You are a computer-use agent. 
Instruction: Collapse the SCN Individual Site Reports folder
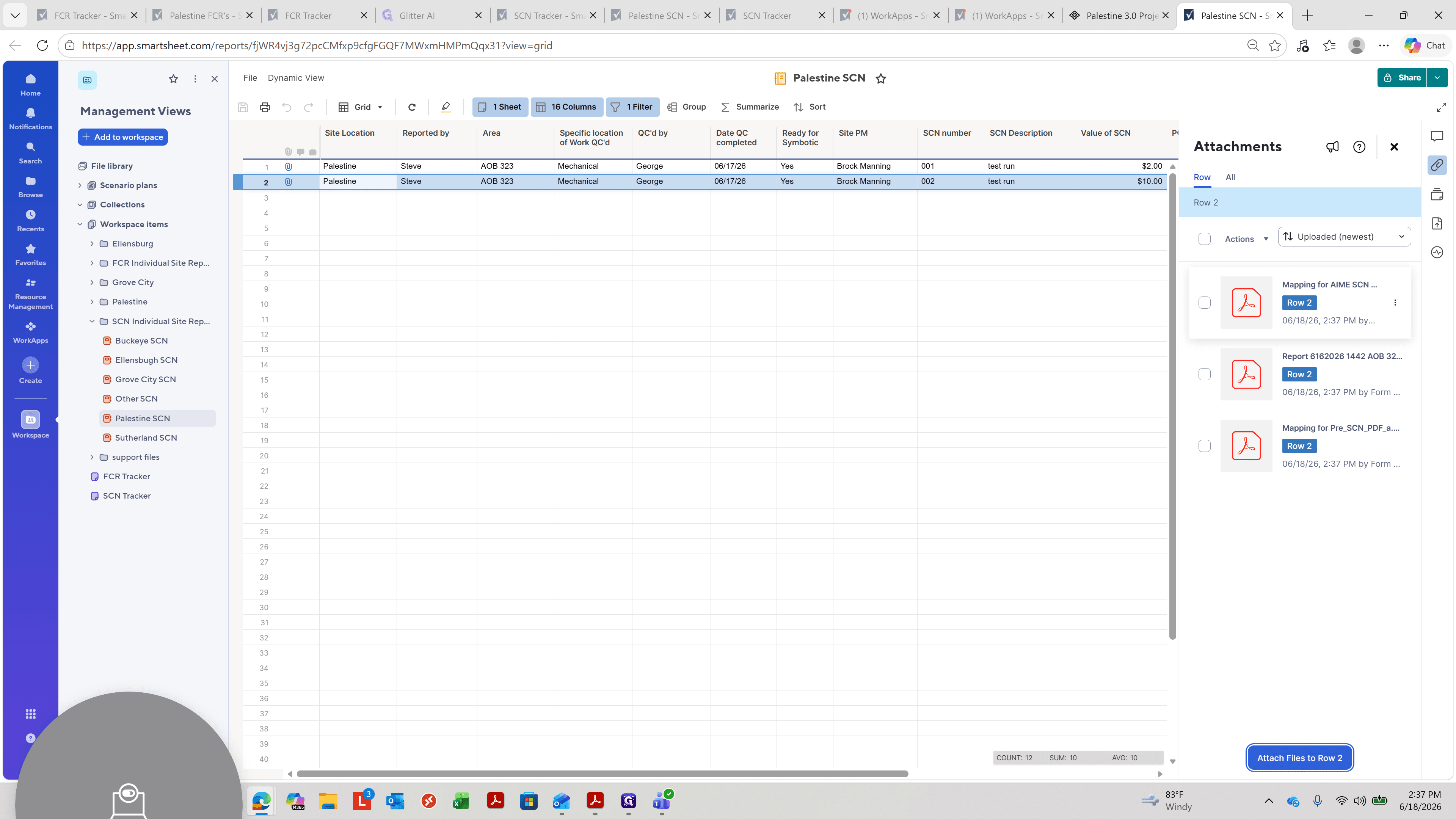(91, 322)
